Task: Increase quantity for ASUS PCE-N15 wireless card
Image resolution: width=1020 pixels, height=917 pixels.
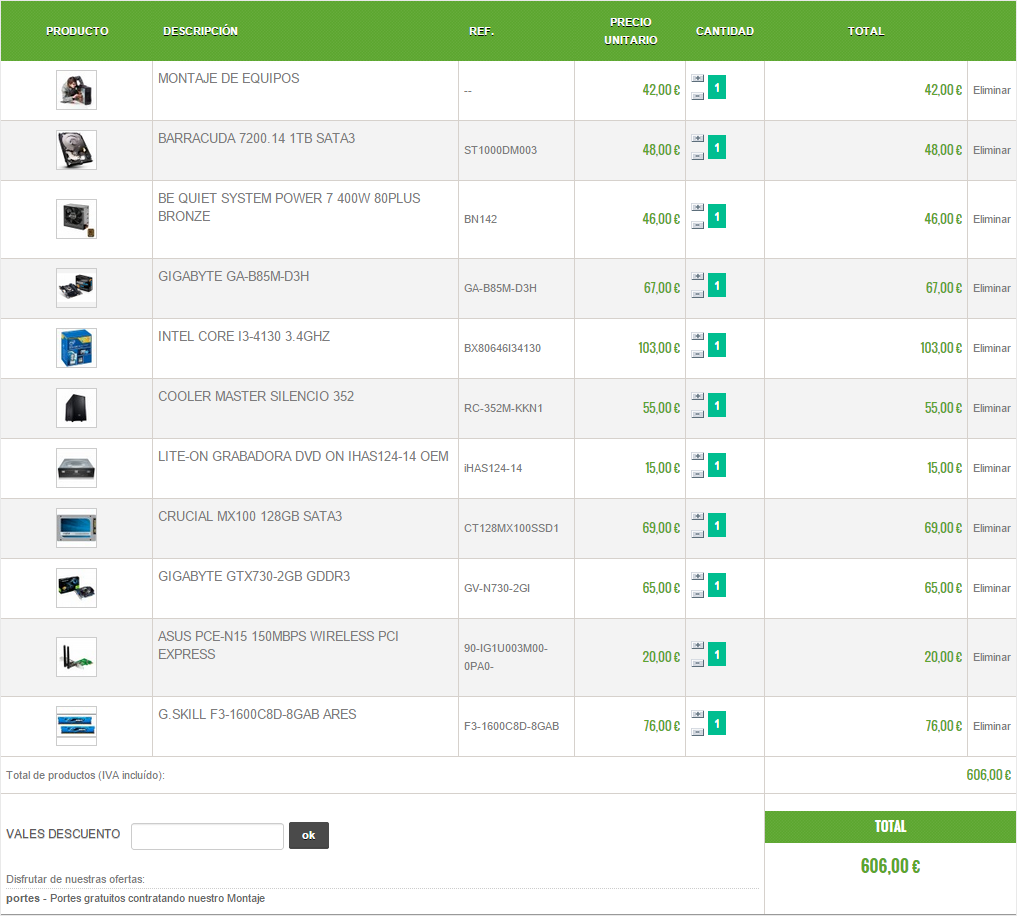Action: [x=697, y=645]
